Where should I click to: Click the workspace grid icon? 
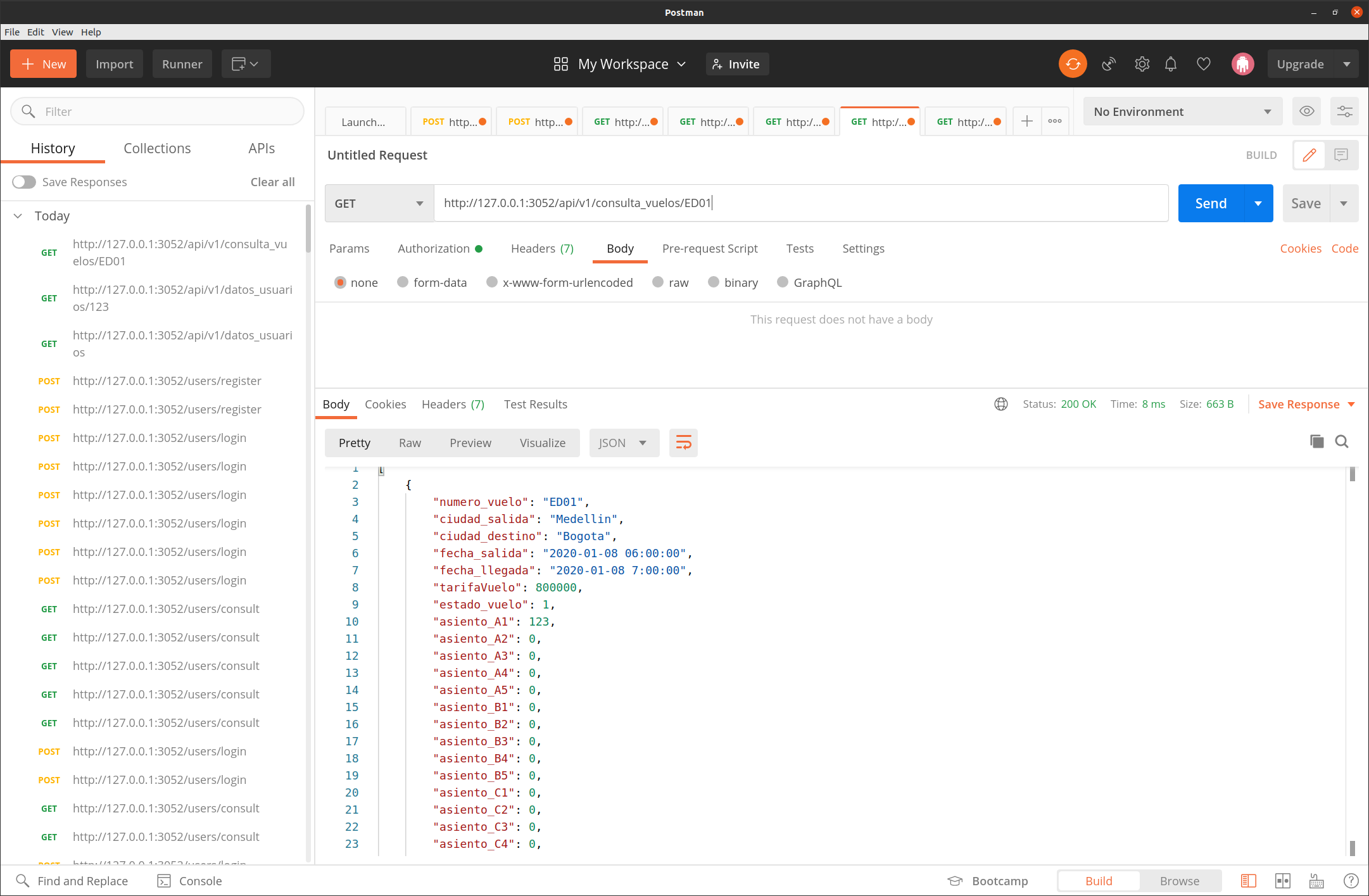561,64
